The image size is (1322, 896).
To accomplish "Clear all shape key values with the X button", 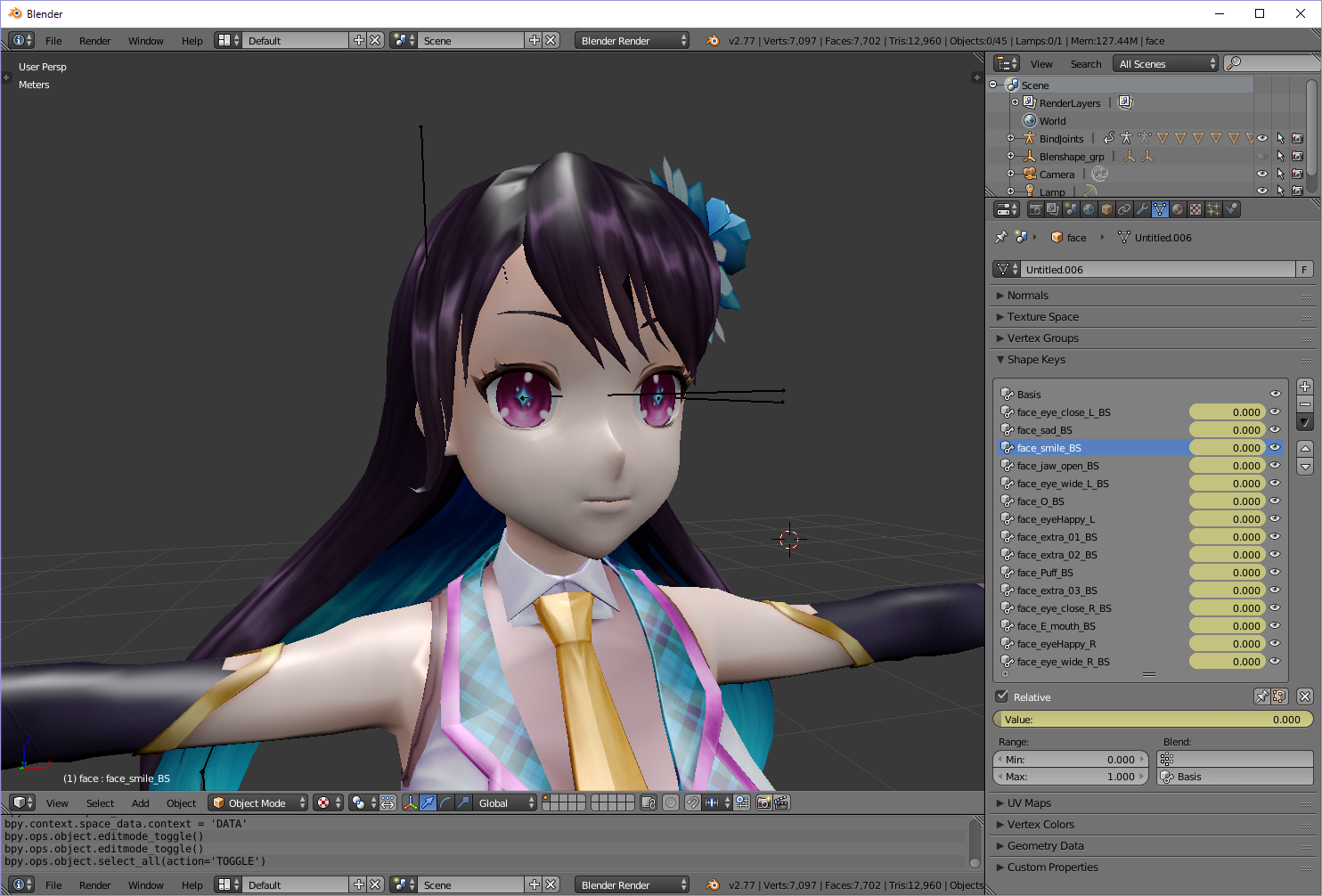I will [x=1305, y=696].
